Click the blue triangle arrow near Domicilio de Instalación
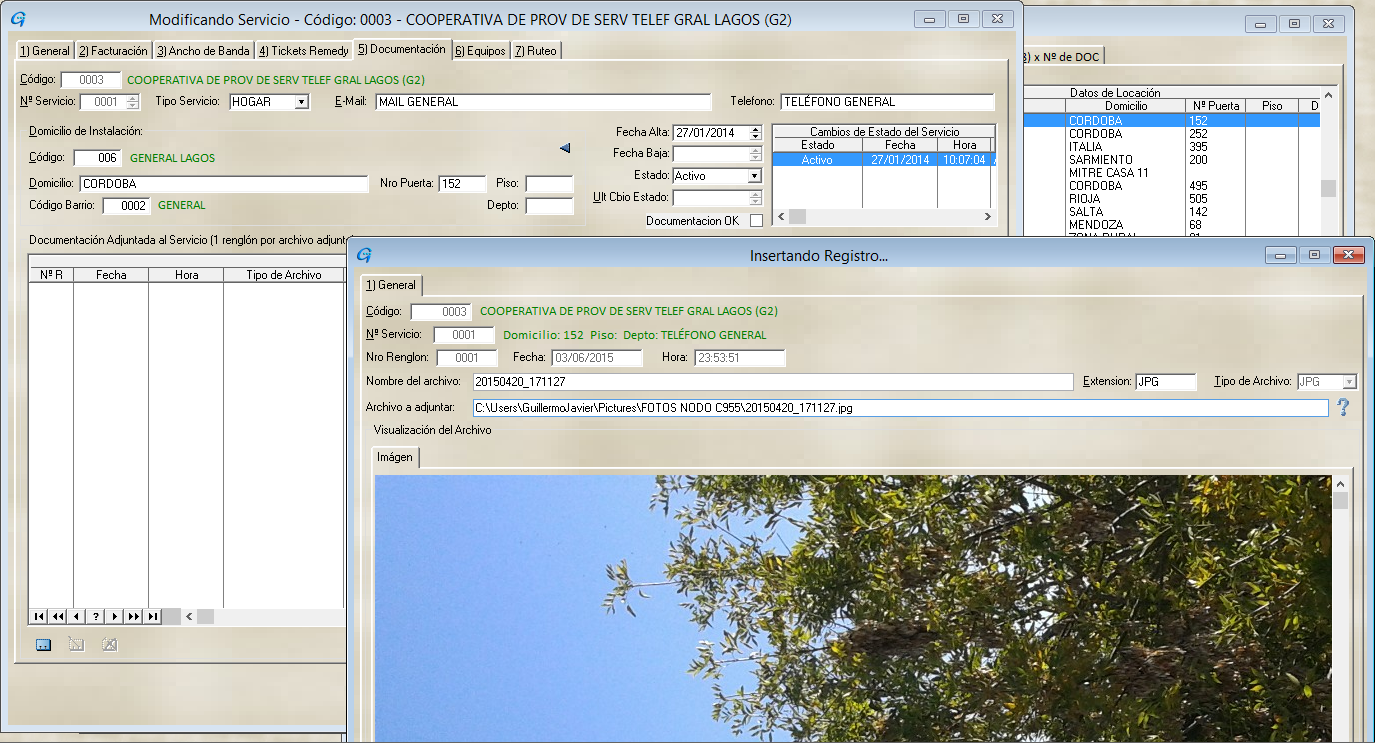The width and height of the screenshot is (1375, 743). point(565,148)
